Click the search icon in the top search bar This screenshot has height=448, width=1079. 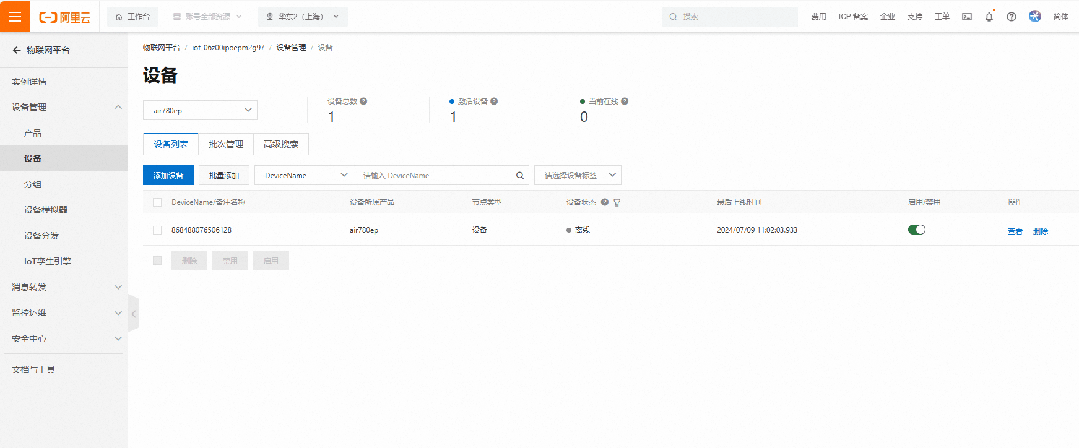coord(674,17)
